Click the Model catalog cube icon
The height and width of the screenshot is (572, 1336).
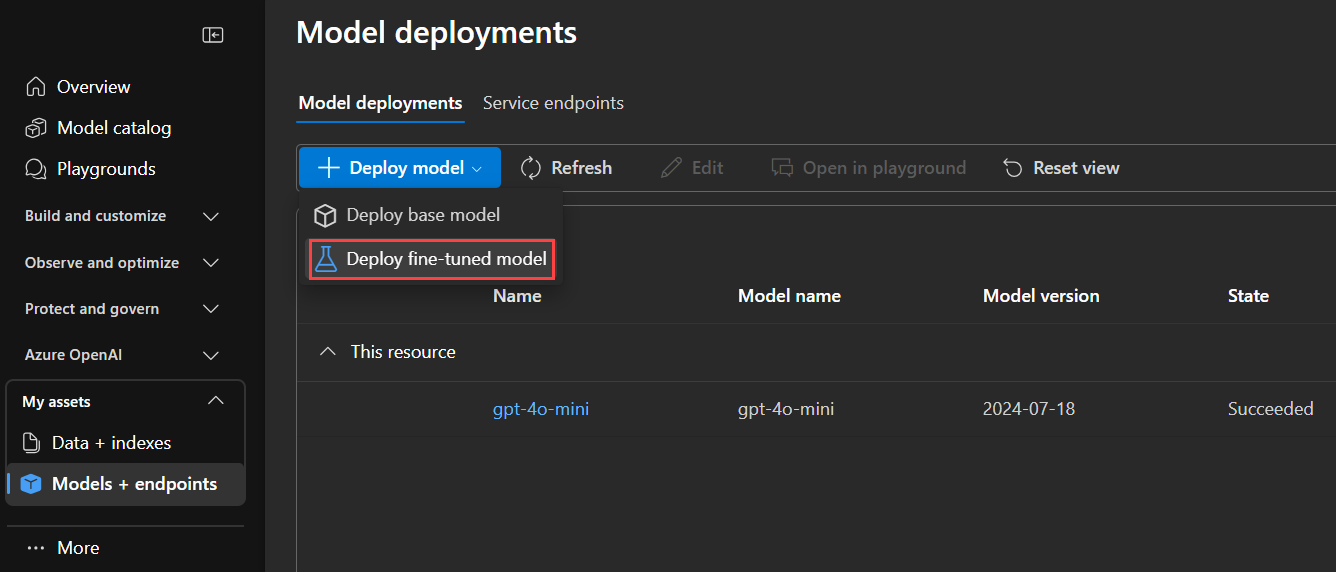point(36,128)
